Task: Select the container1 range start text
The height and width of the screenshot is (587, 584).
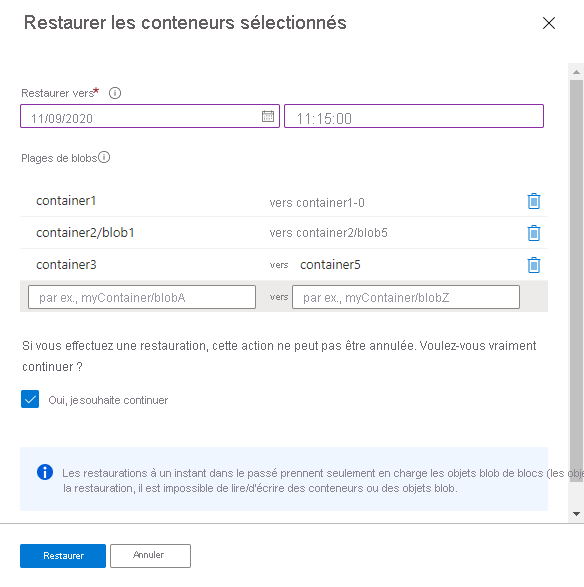Action: 66,201
